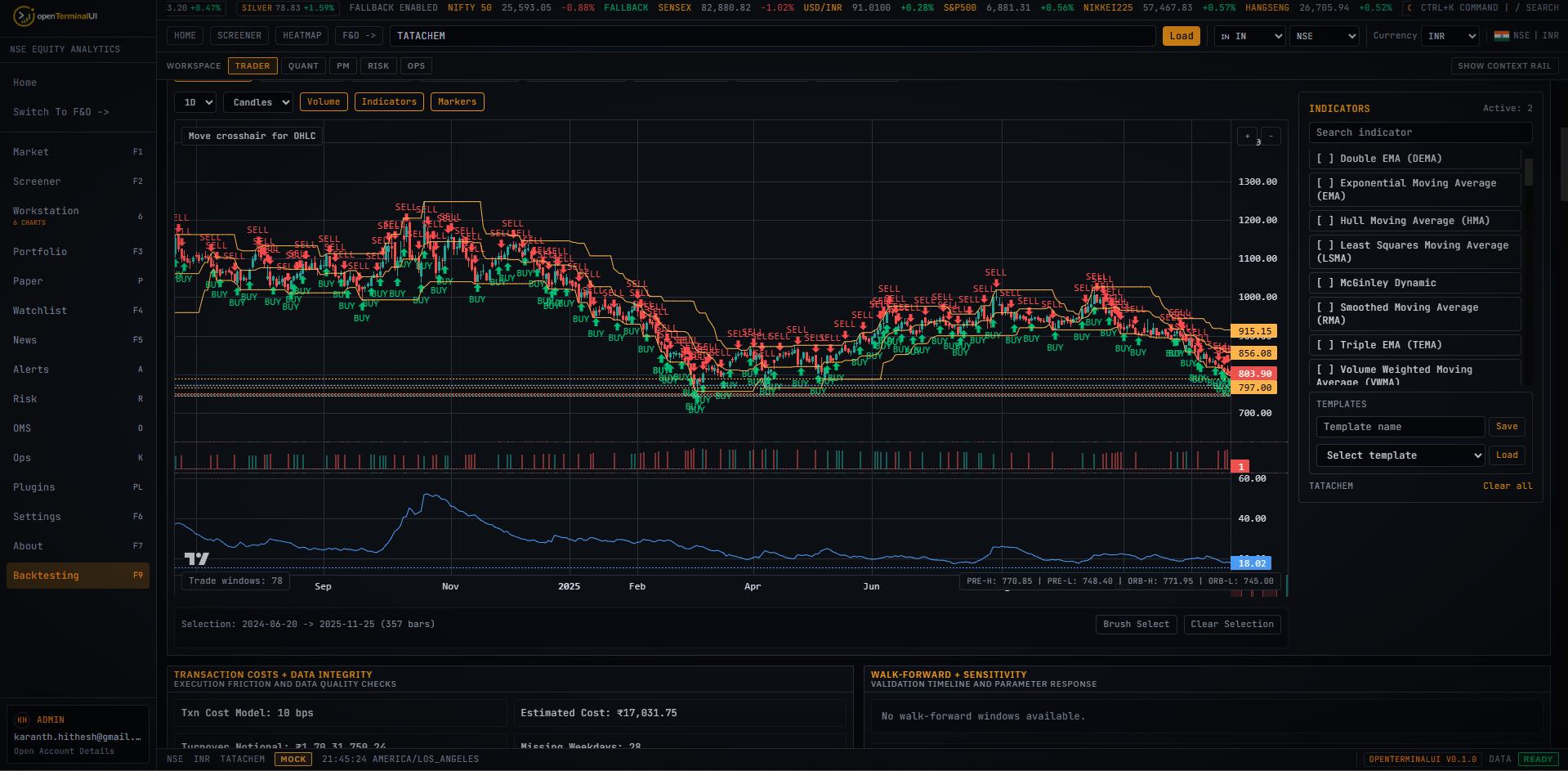The height and width of the screenshot is (771, 1568).
Task: Click the Clear all link
Action: click(x=1508, y=486)
